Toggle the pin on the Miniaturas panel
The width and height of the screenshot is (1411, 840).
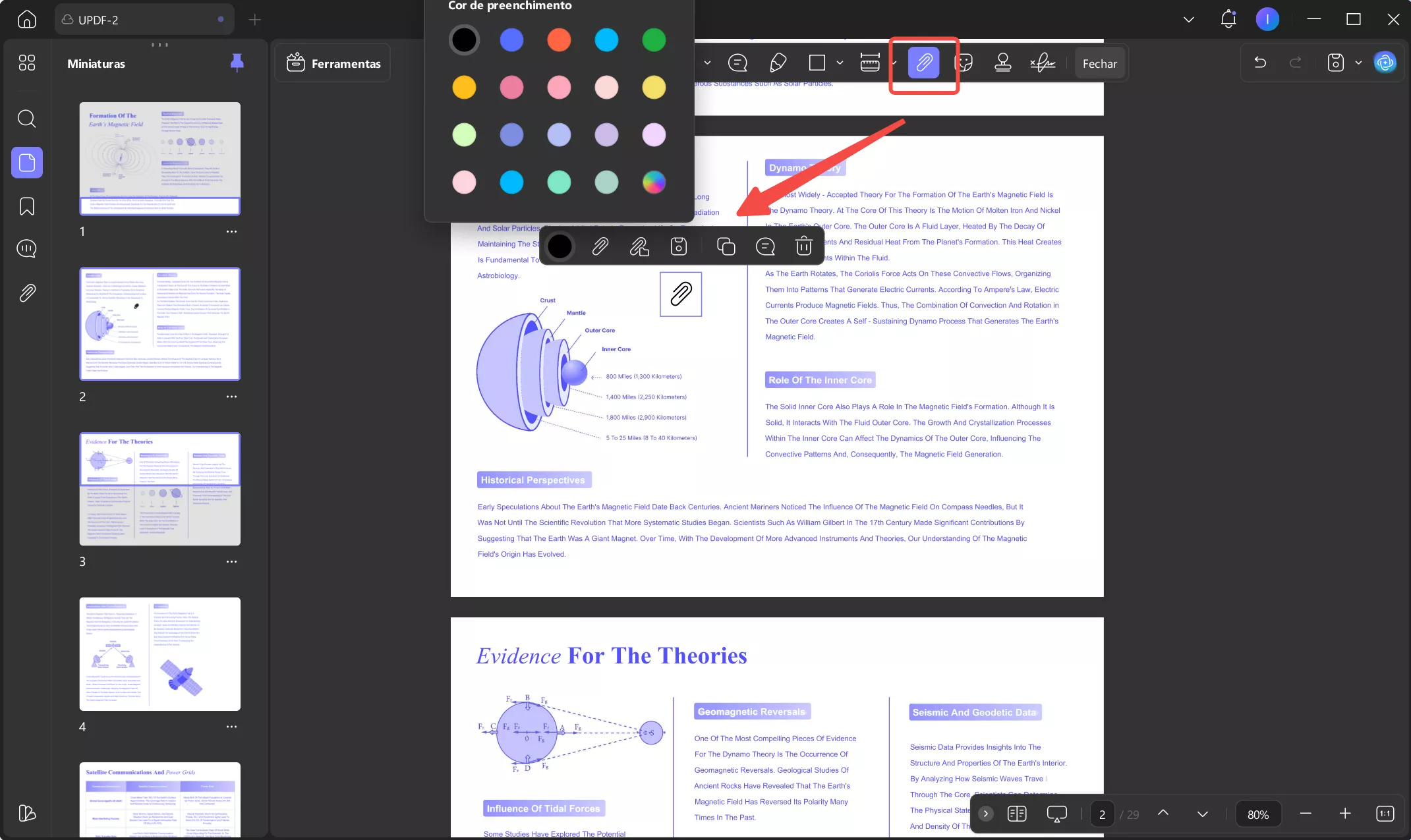[x=237, y=63]
